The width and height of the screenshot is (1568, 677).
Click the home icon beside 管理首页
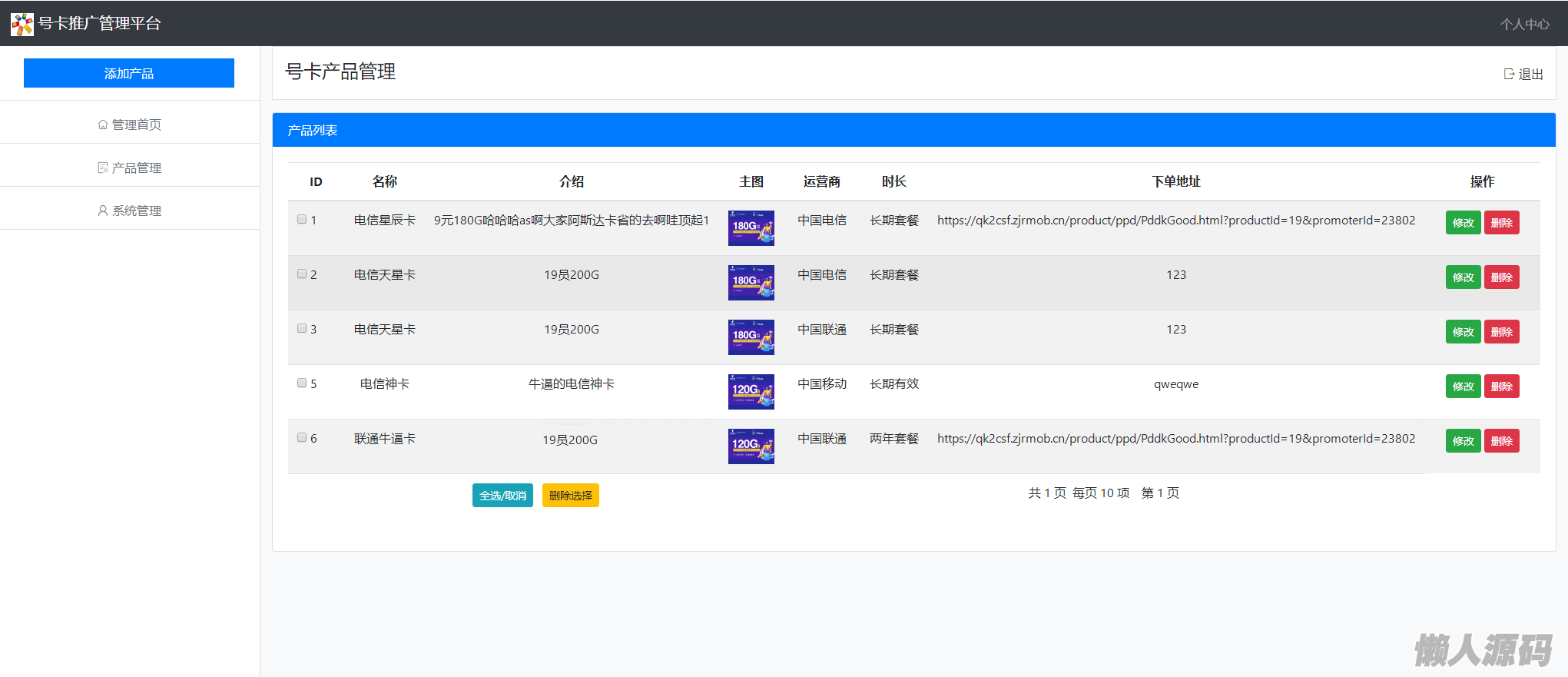[103, 124]
